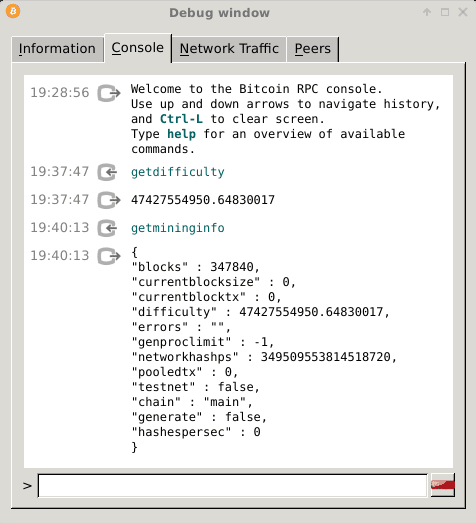Click the window shade up-arrow icon

pyautogui.click(x=427, y=12)
